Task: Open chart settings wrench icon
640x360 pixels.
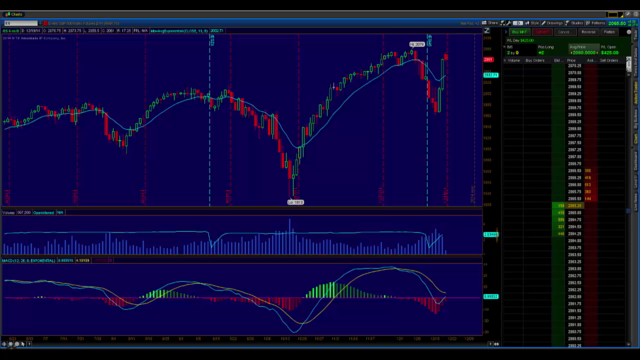Action: tap(509, 23)
